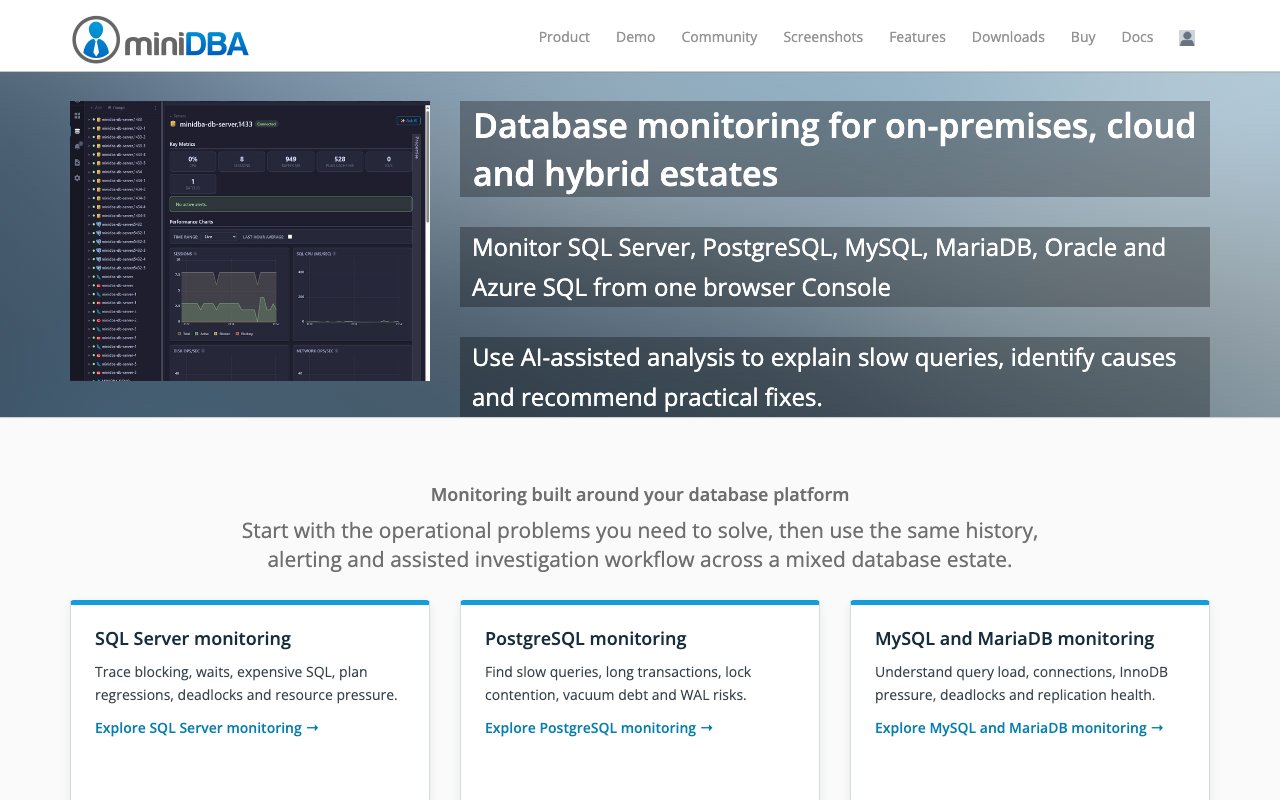Click the "Database monitoring for on-premises, cloud" headline
Image resolution: width=1280 pixels, height=800 pixels.
tap(835, 149)
